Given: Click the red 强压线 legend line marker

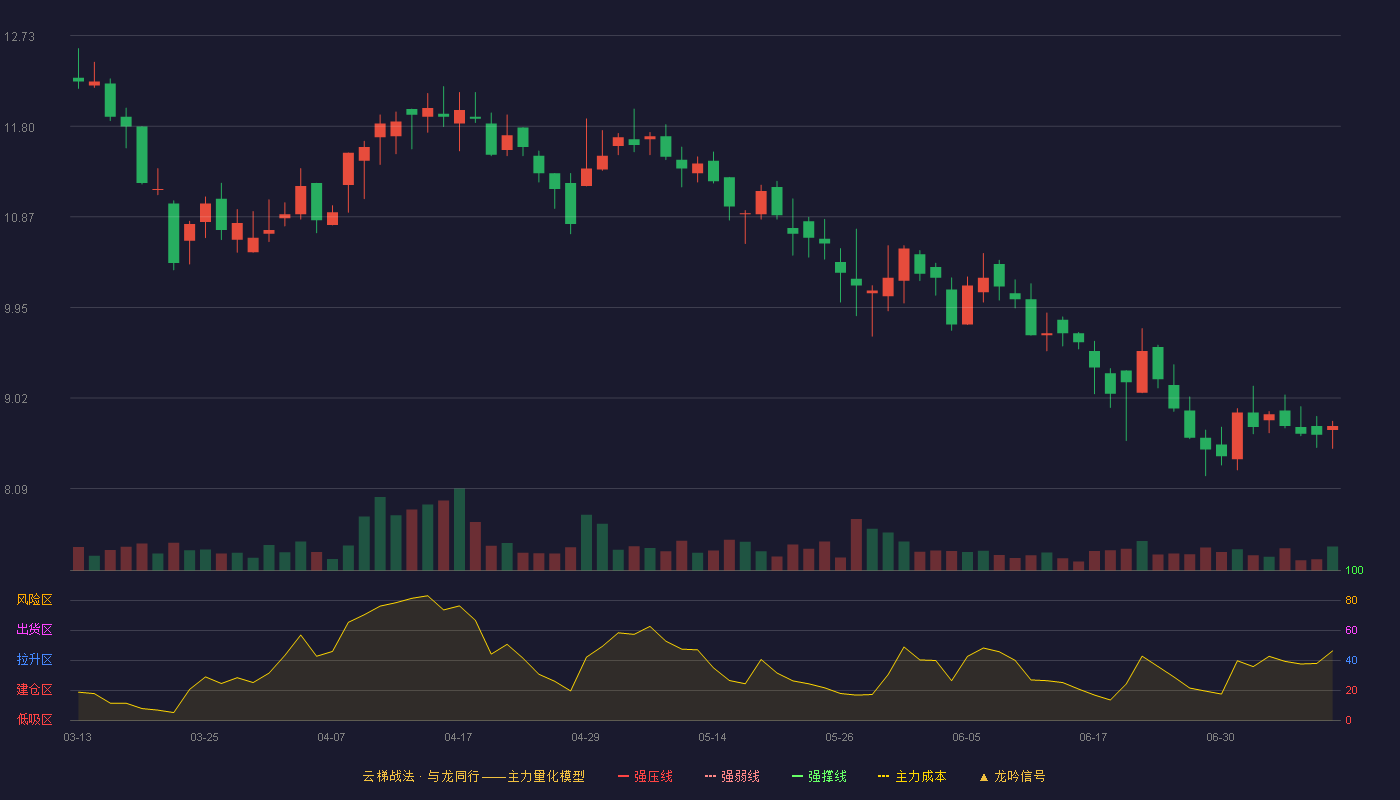Looking at the screenshot, I should point(623,776).
